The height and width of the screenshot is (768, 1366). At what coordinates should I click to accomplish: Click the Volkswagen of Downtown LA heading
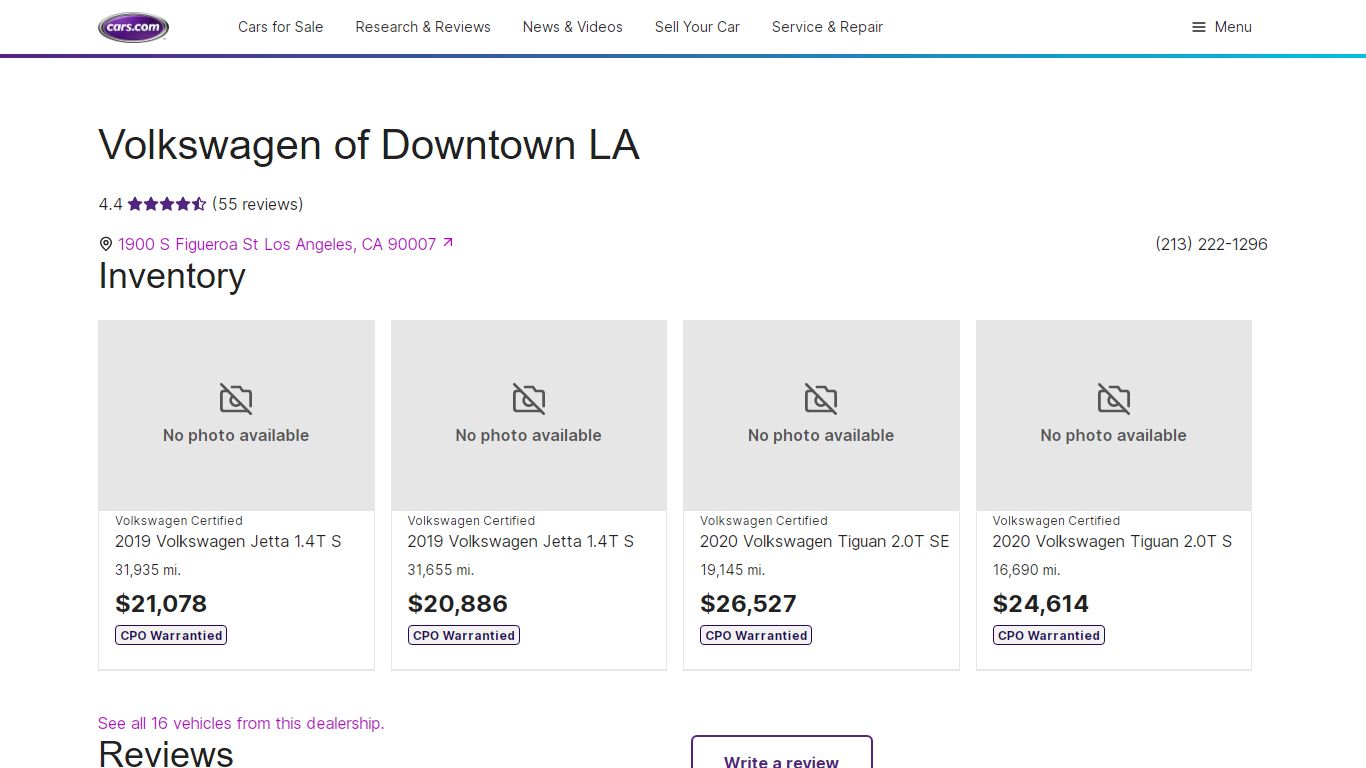[369, 145]
